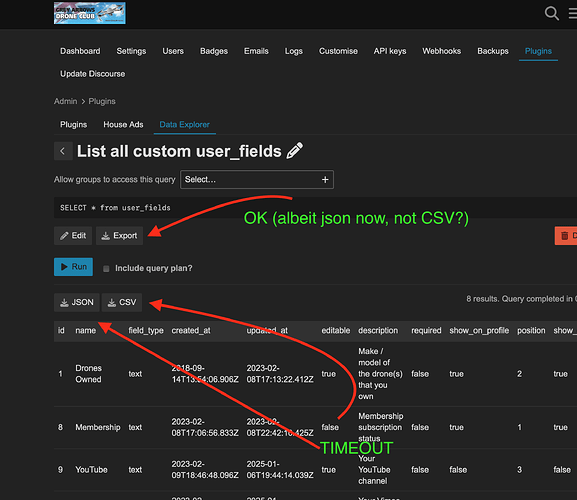Screen dimensions: 577x500
Task: Click the plus icon in groups selector
Action: [x=325, y=180]
